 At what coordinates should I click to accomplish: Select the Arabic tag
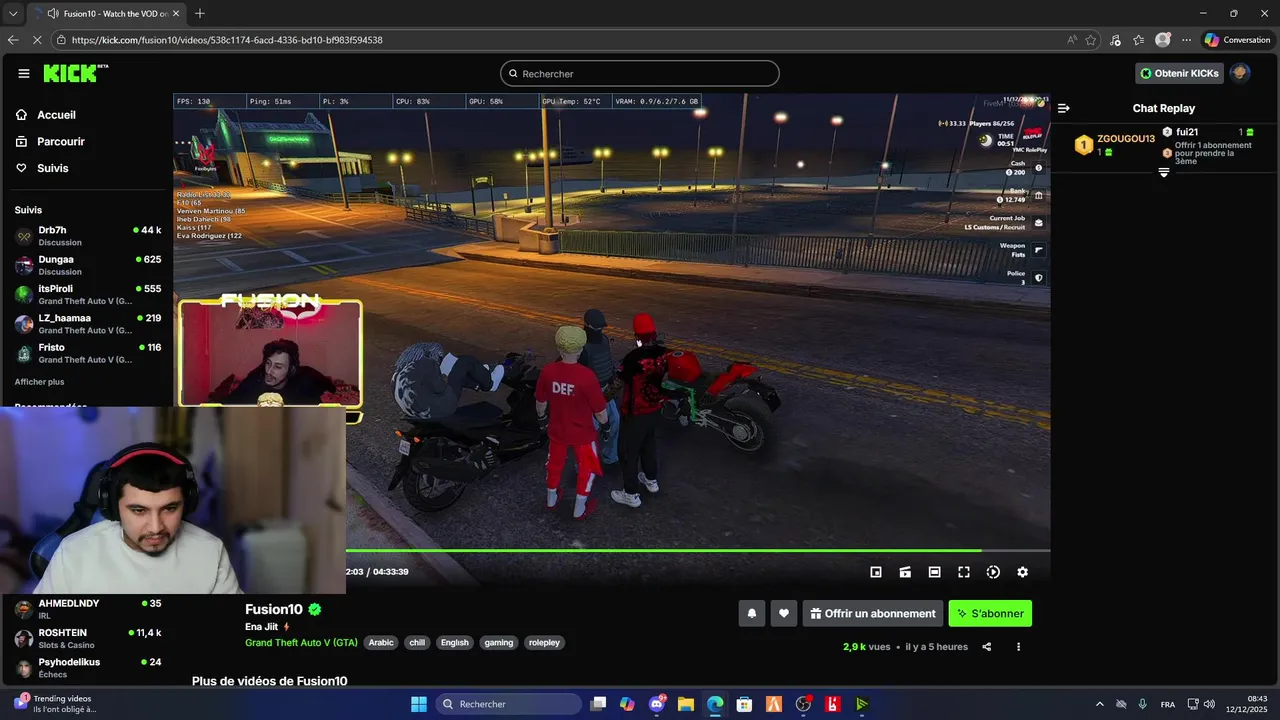tap(381, 643)
